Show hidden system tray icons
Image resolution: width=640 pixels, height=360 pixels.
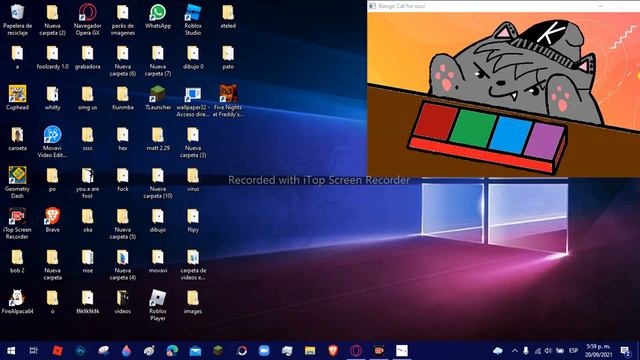click(x=514, y=351)
